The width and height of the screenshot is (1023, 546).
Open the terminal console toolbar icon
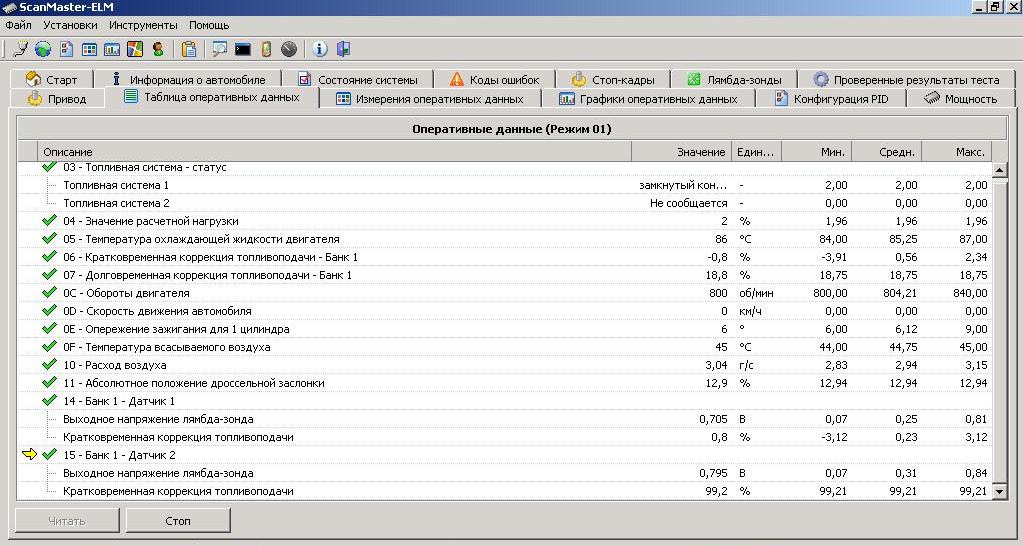point(243,49)
